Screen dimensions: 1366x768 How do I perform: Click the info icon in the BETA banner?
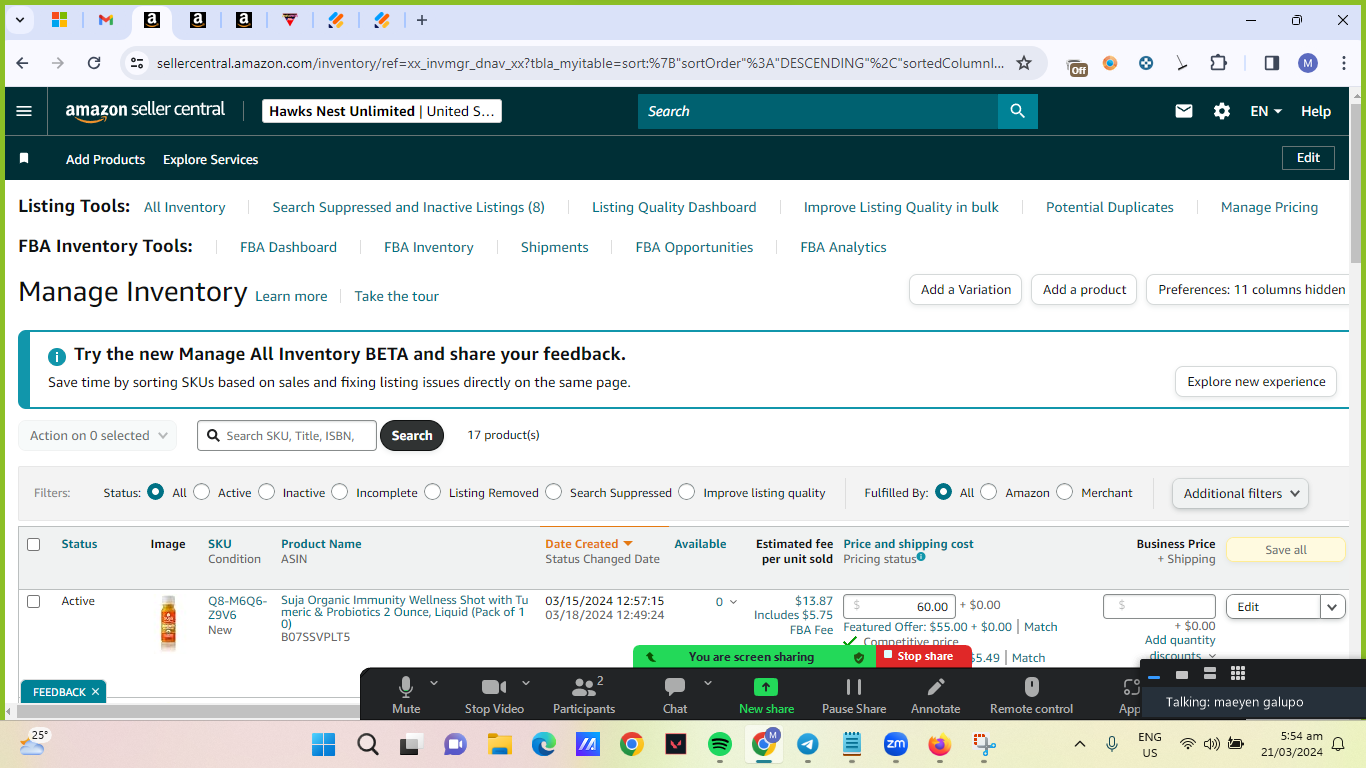point(57,355)
